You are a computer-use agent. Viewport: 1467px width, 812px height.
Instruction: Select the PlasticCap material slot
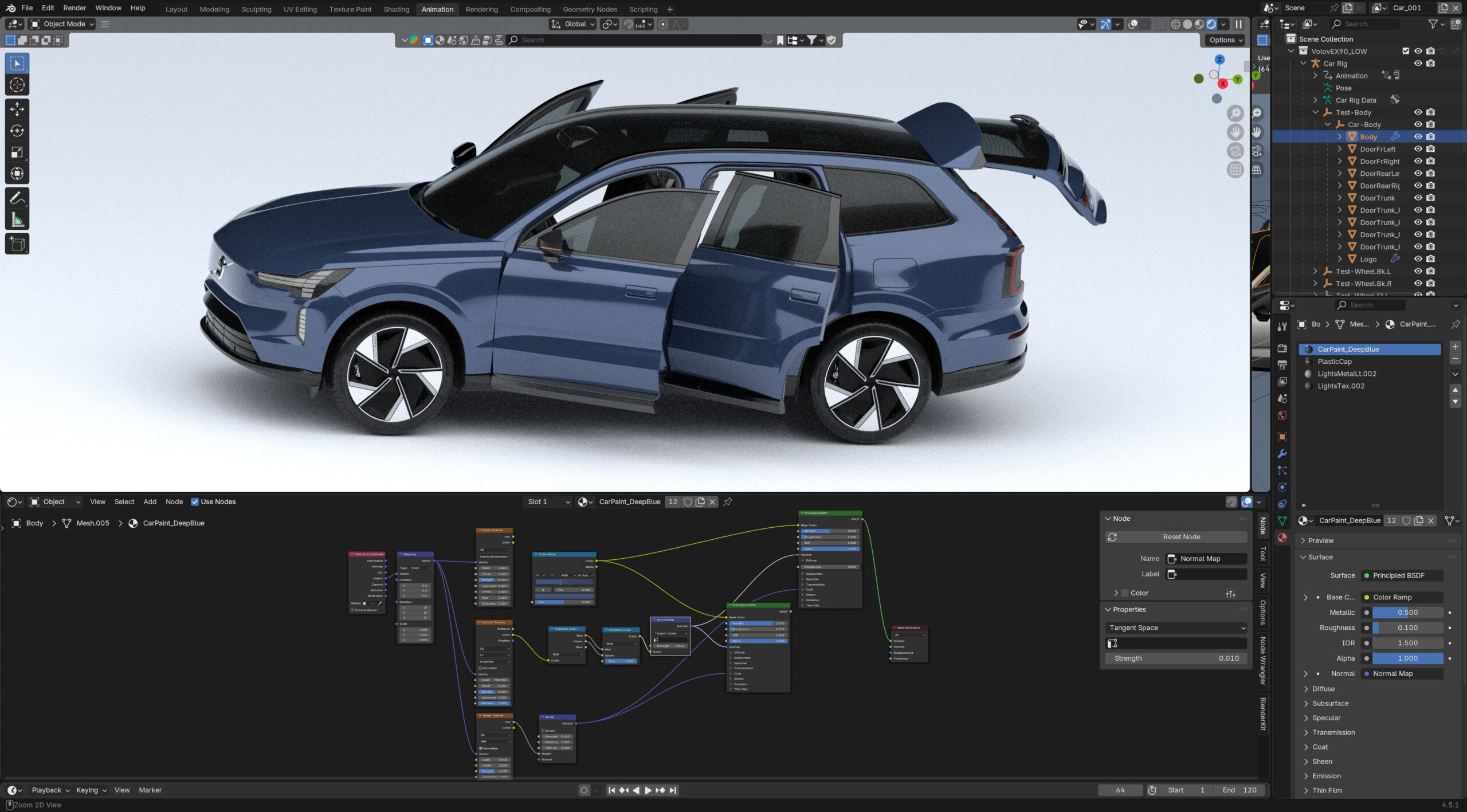(1334, 362)
